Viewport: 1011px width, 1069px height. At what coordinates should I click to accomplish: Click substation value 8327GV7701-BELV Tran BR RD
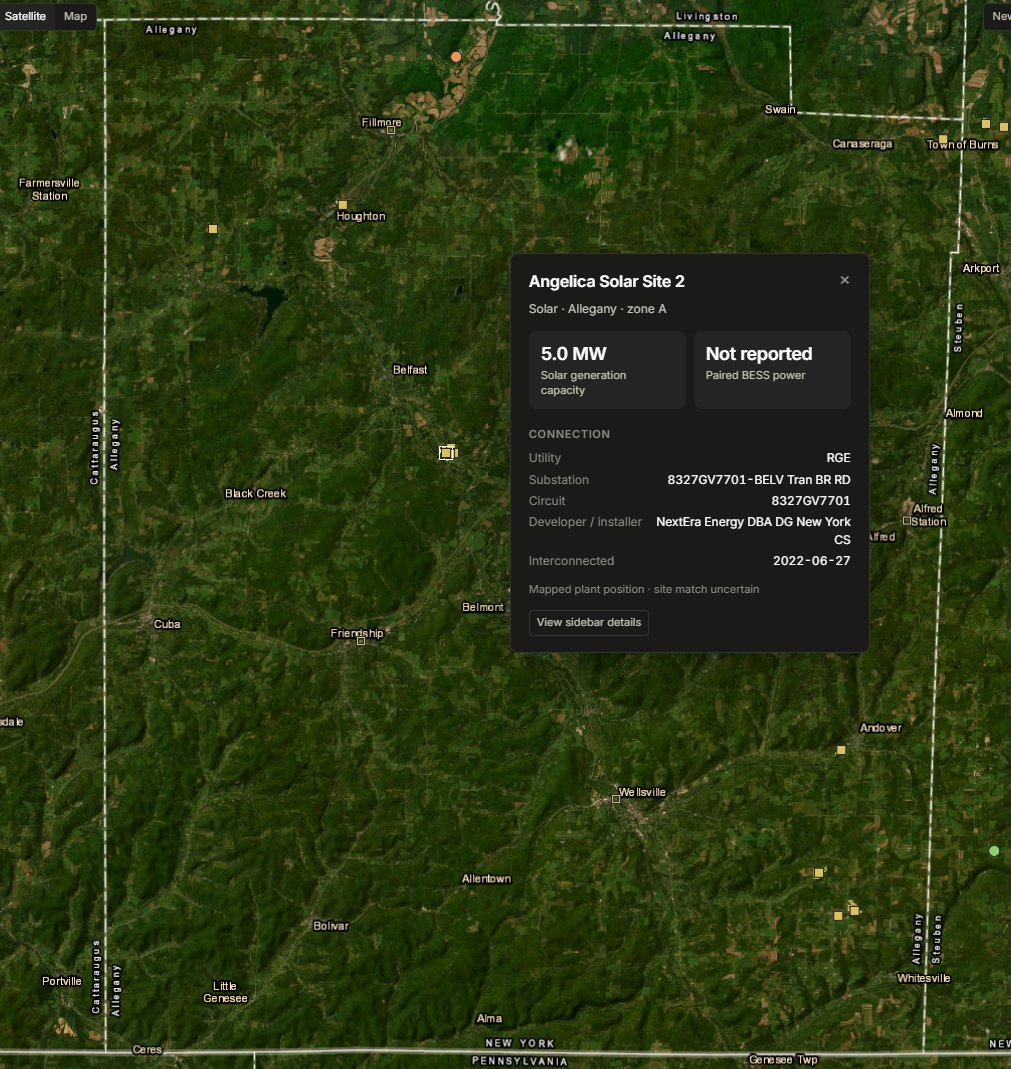[x=759, y=480]
